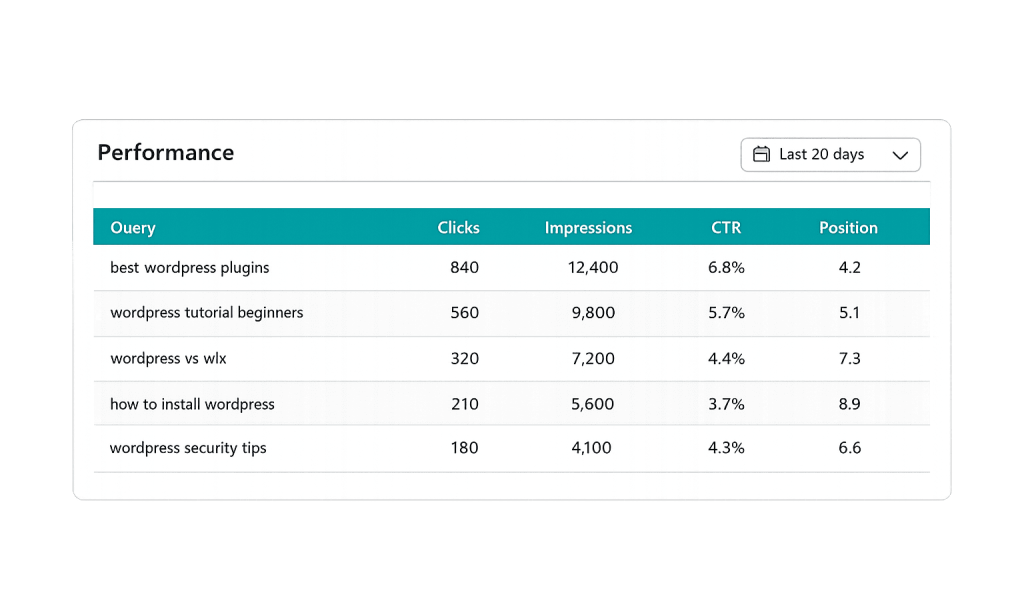
Task: Click the 5,600 impressions cell
Action: pyautogui.click(x=592, y=405)
